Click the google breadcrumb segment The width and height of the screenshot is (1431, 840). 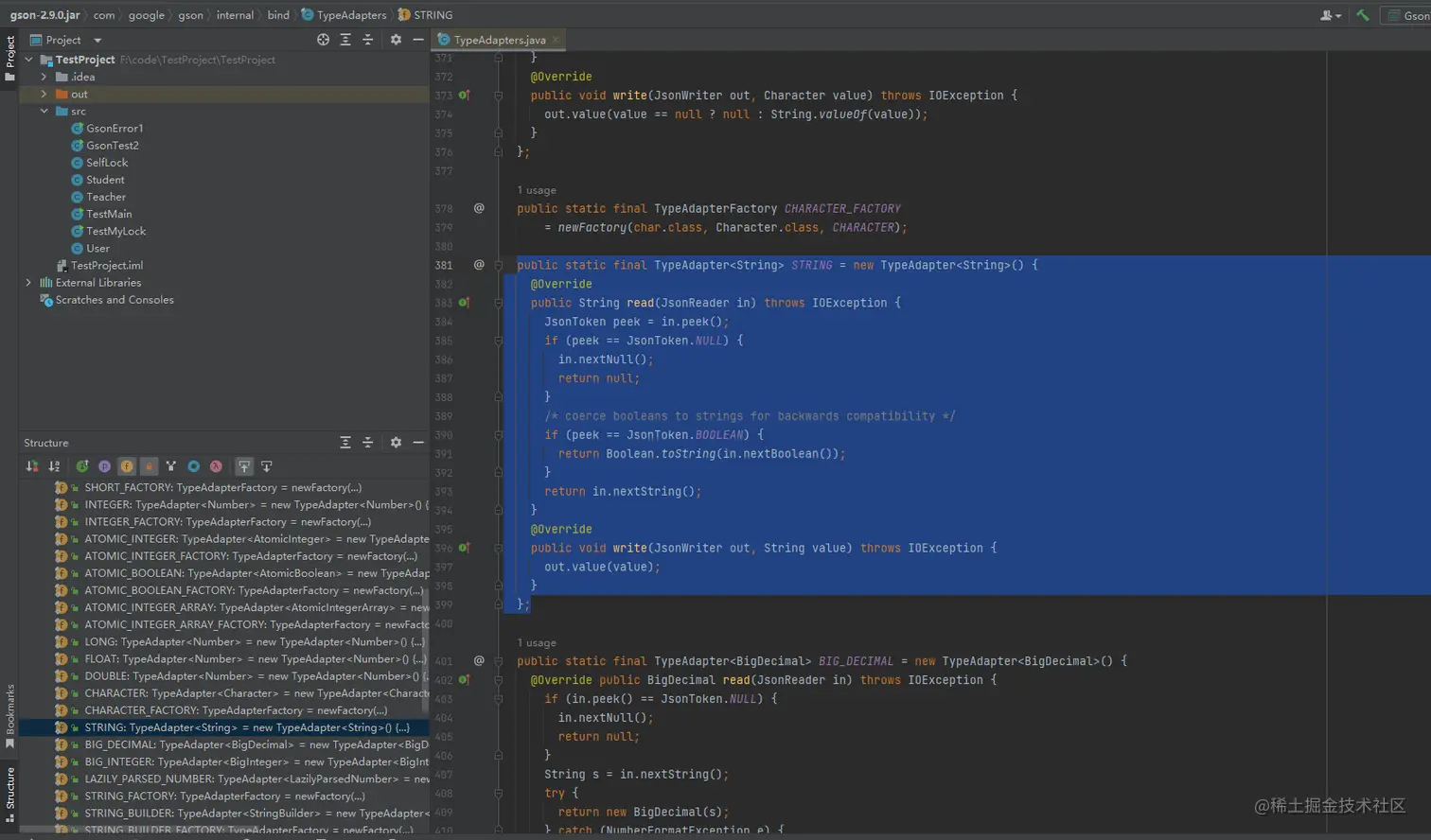coord(146,15)
